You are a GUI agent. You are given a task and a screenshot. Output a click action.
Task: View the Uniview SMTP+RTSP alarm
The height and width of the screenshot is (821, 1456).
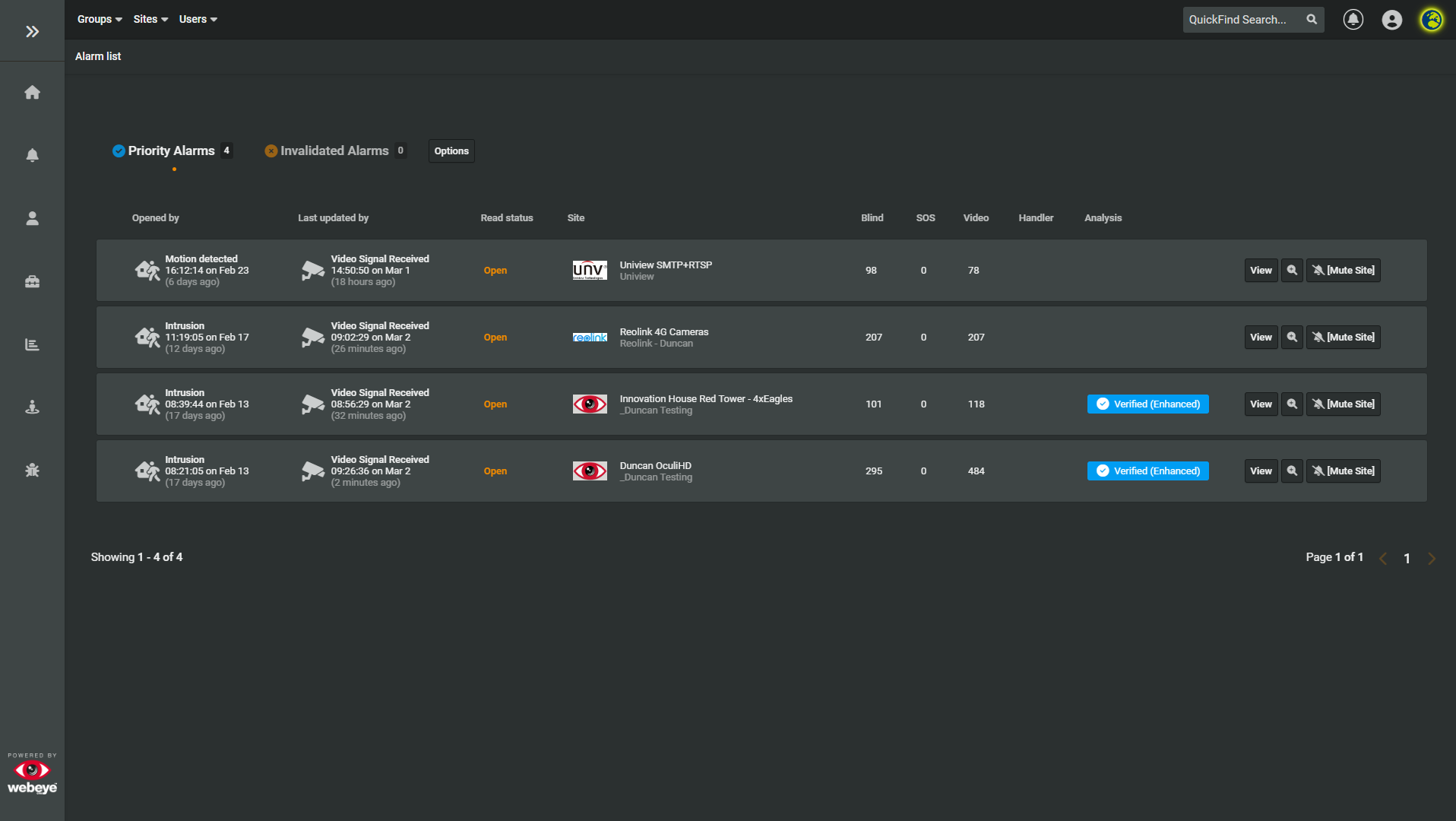(1260, 270)
